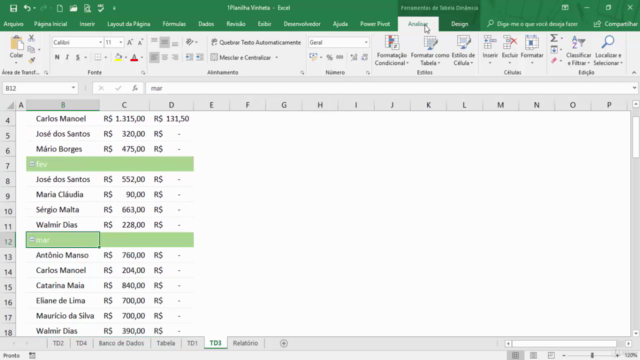Open the Arquivo menu

click(13, 24)
